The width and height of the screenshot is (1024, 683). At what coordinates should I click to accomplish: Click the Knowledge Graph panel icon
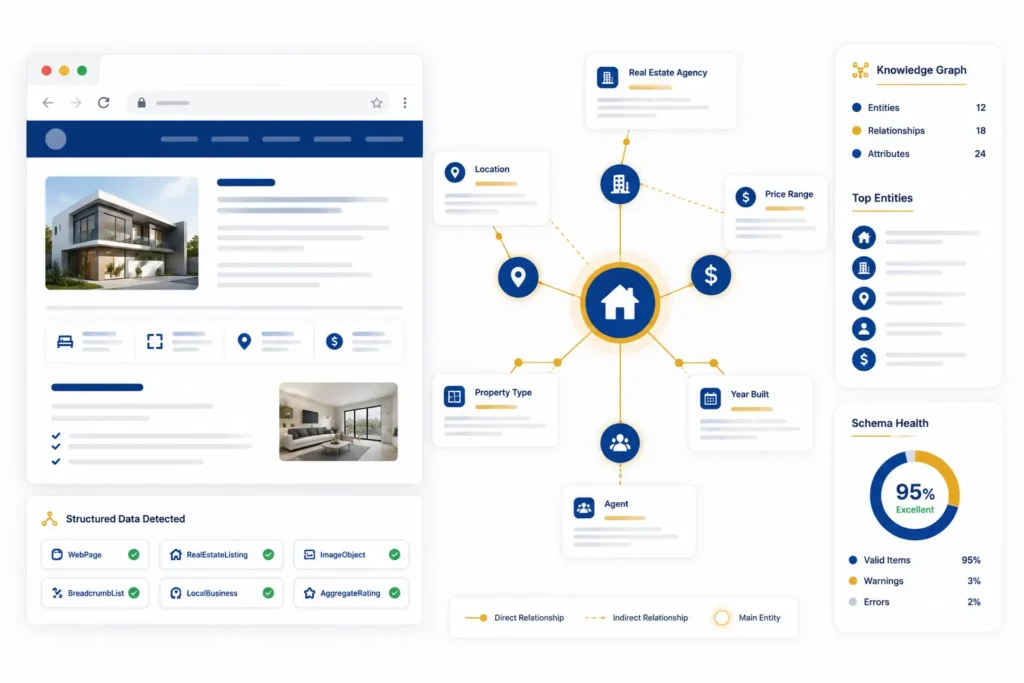(860, 71)
